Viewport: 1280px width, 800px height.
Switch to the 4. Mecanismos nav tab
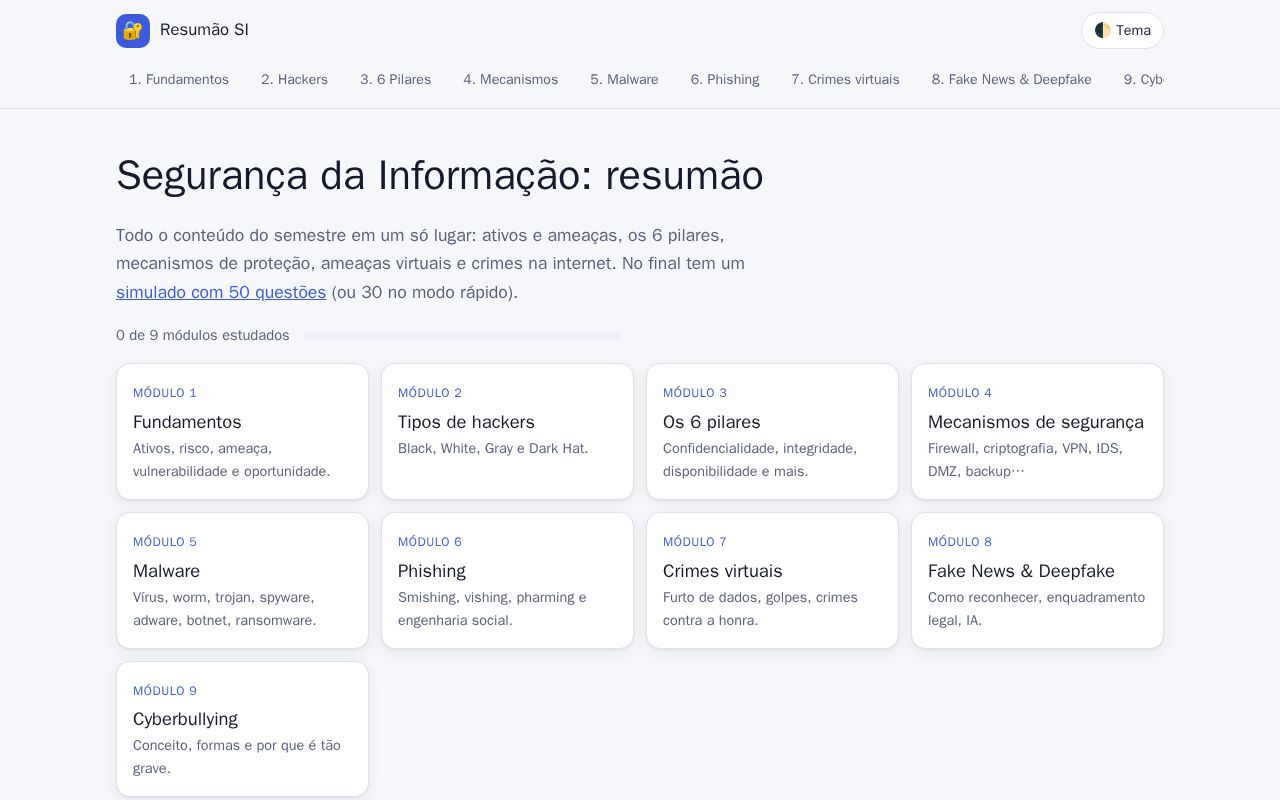tap(511, 80)
